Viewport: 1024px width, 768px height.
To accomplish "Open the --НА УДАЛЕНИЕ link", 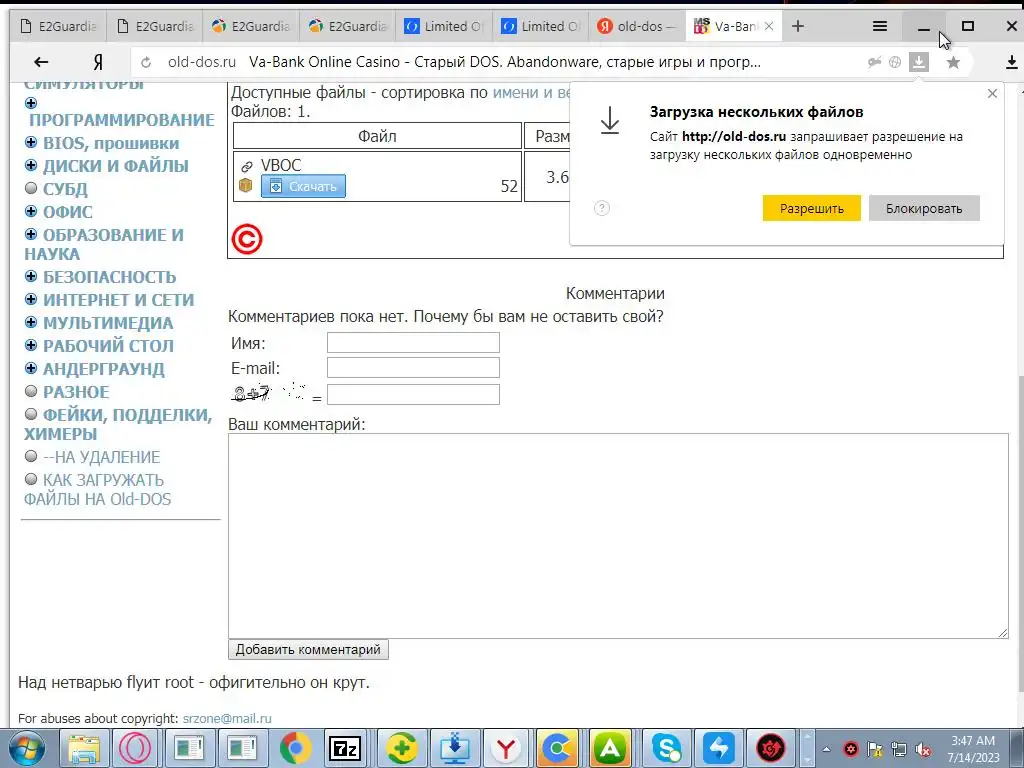I will pos(101,457).
